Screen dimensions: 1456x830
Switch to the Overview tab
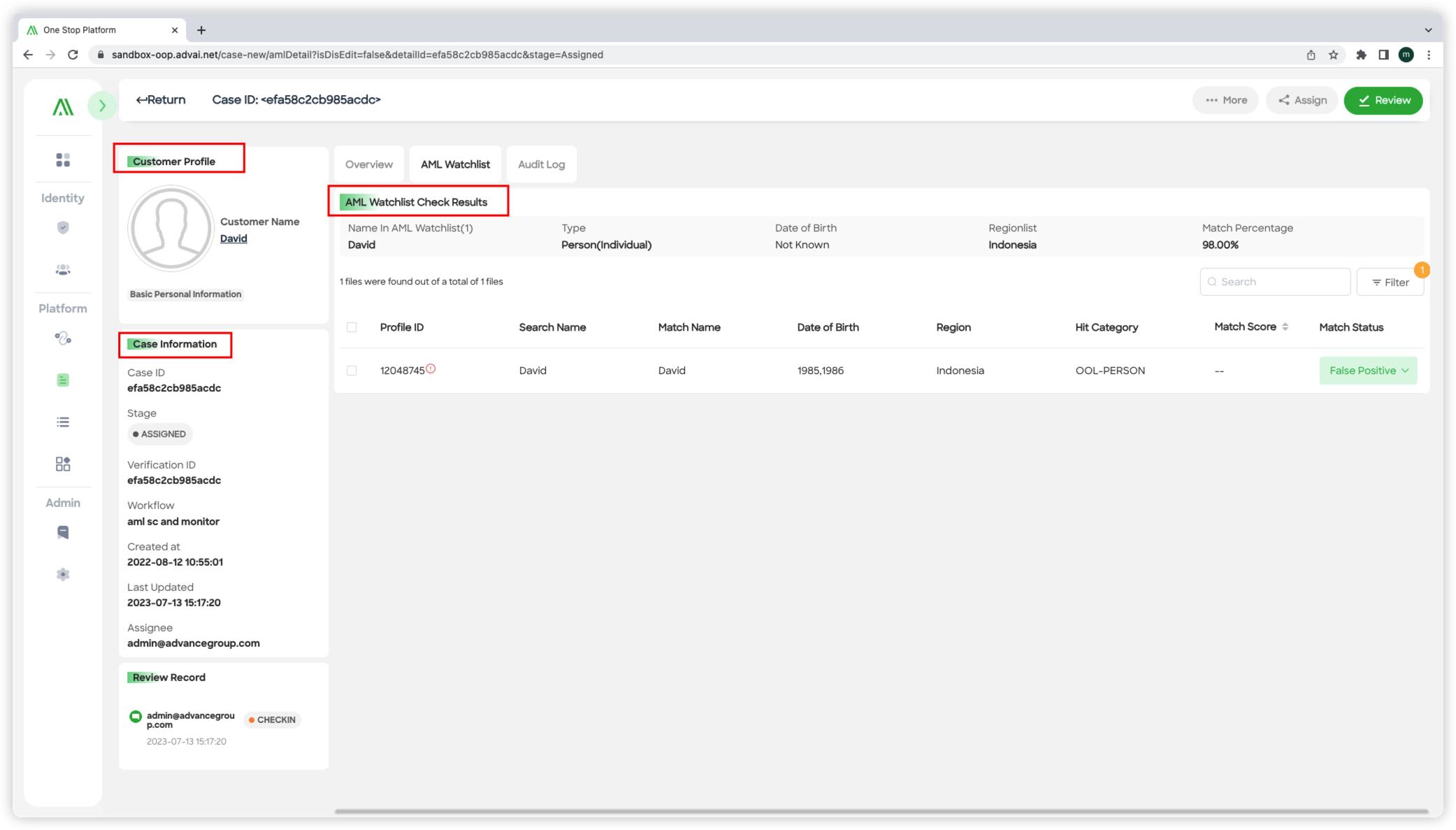click(x=369, y=164)
